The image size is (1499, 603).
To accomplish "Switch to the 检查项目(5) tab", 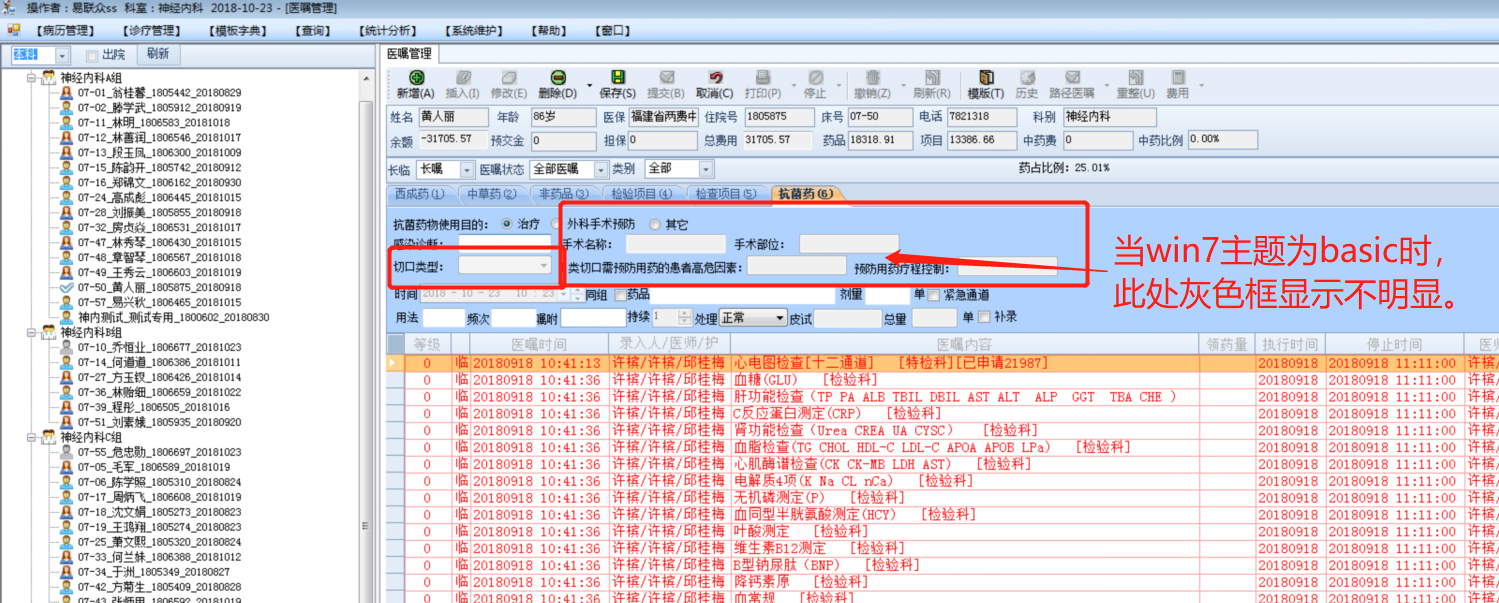I will pos(726,194).
